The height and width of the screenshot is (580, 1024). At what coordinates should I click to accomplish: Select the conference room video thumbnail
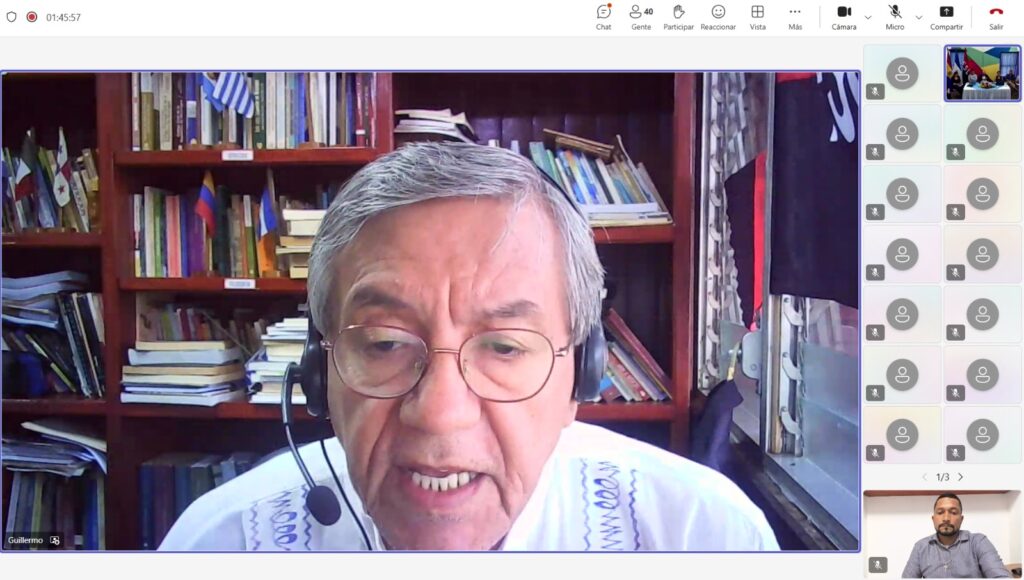pos(982,73)
